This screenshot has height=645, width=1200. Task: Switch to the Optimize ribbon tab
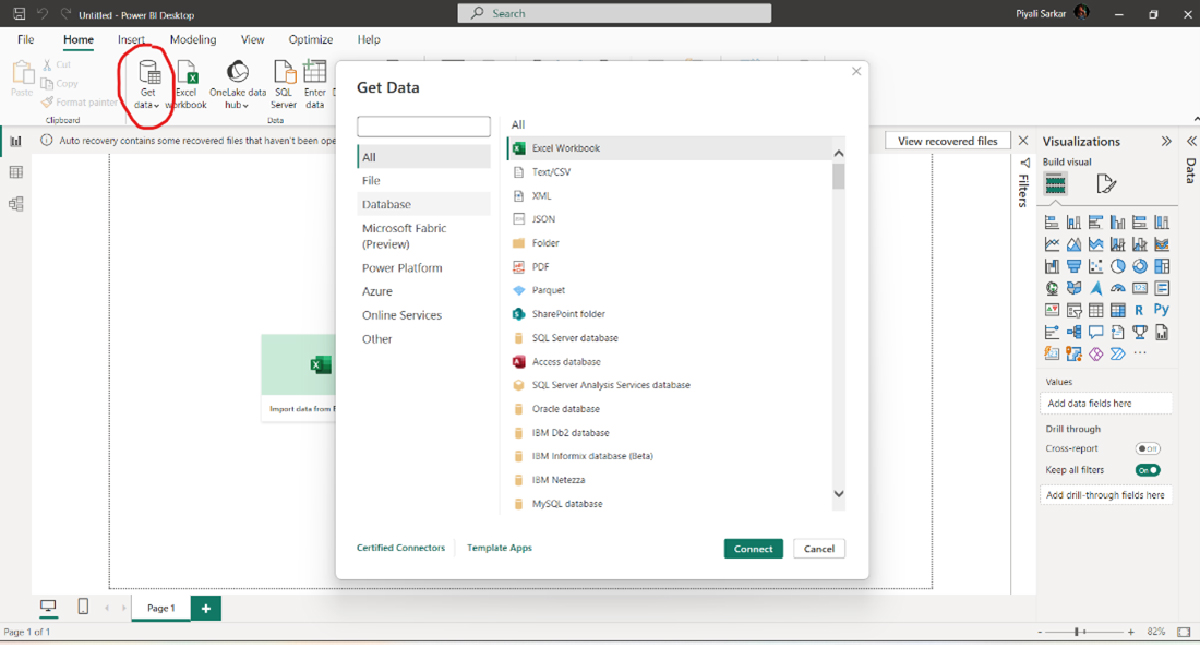pos(311,40)
